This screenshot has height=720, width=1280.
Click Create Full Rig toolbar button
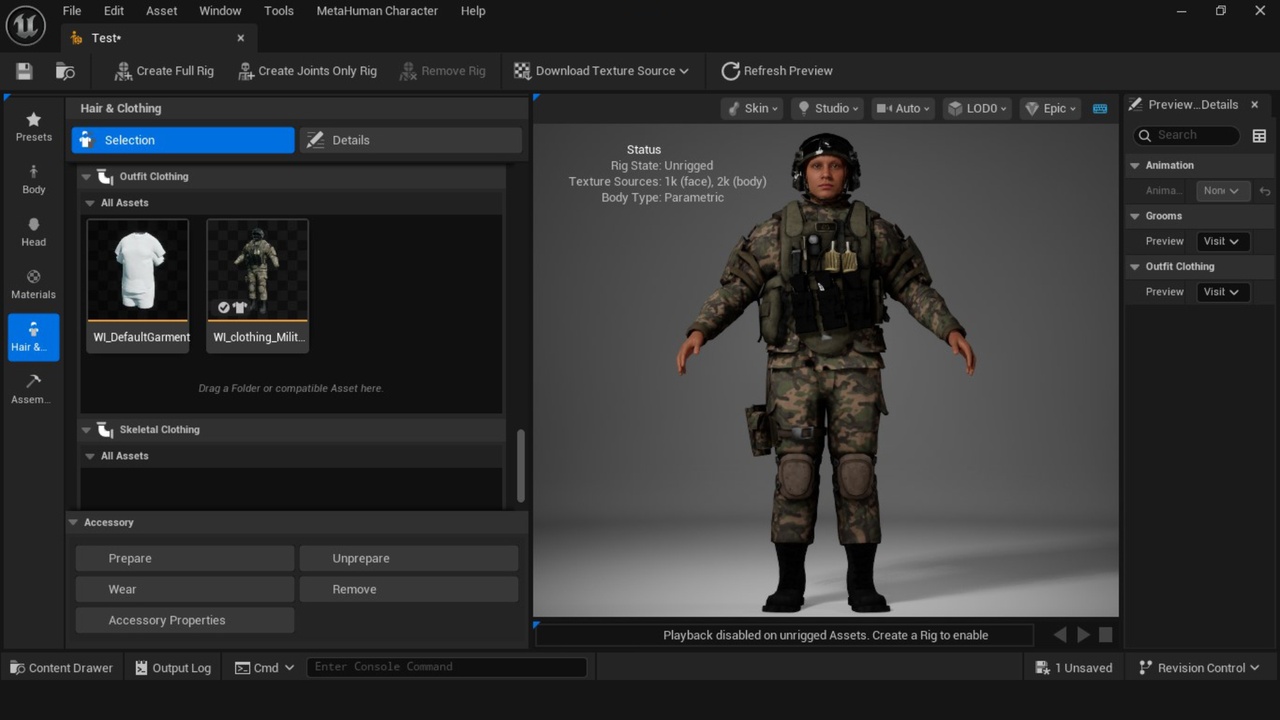coord(164,71)
